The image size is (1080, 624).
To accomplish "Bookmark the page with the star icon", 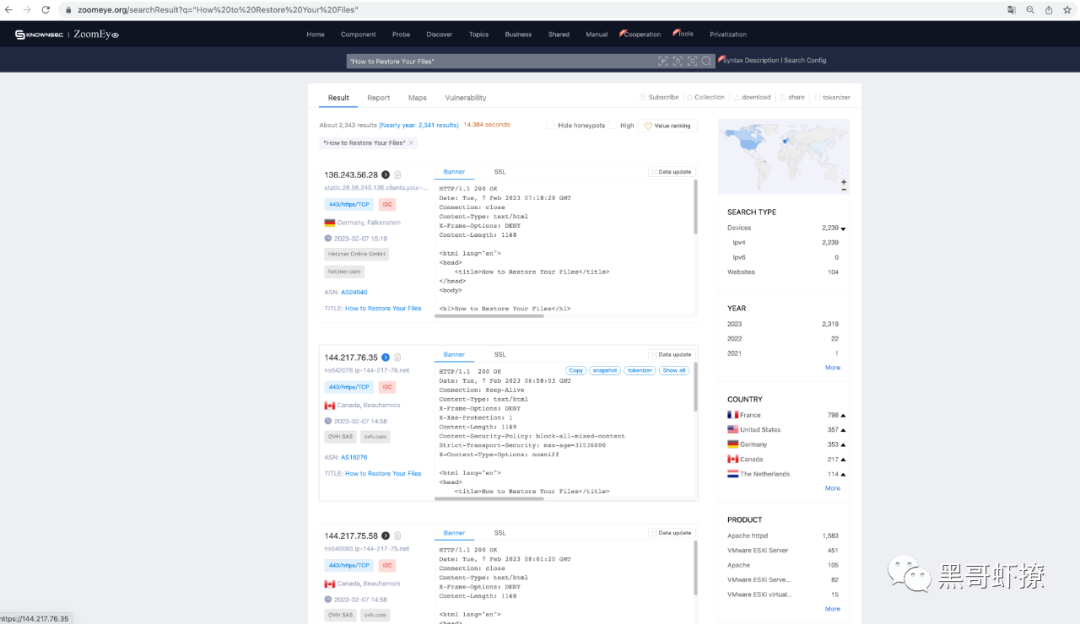I will (1067, 10).
